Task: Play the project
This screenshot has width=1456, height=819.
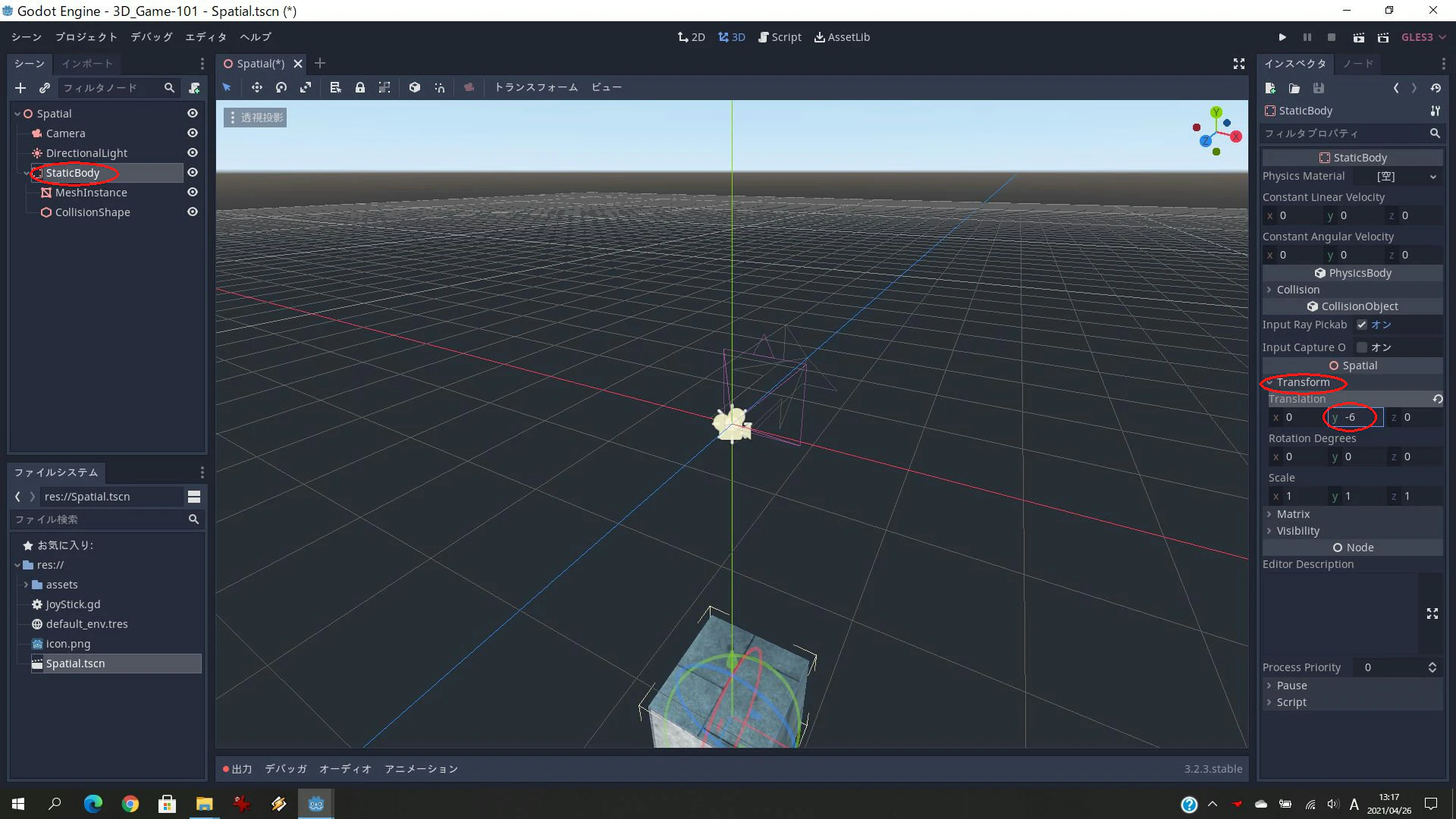Action: click(1282, 37)
